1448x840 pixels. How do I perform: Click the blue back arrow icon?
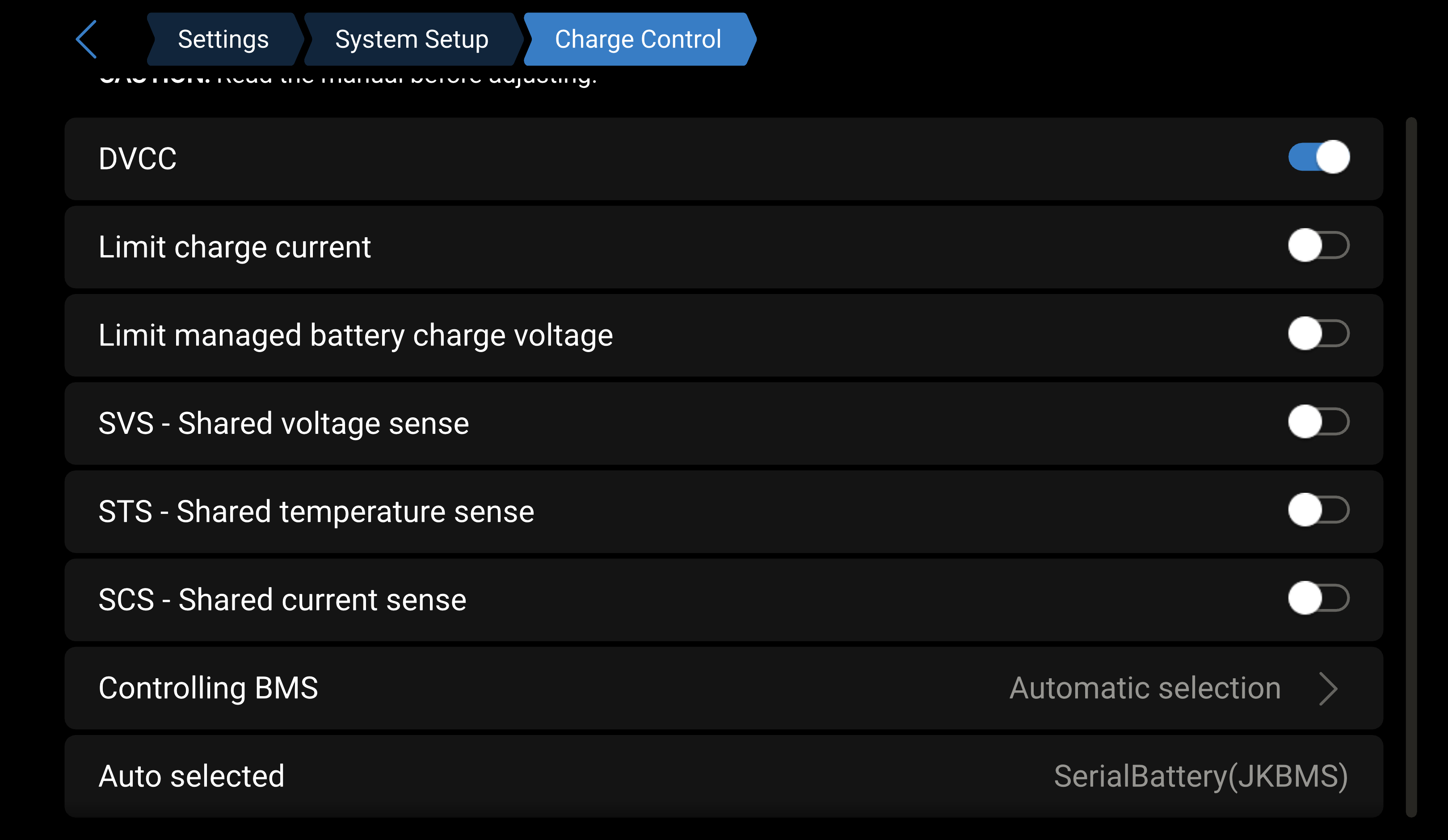pyautogui.click(x=86, y=39)
